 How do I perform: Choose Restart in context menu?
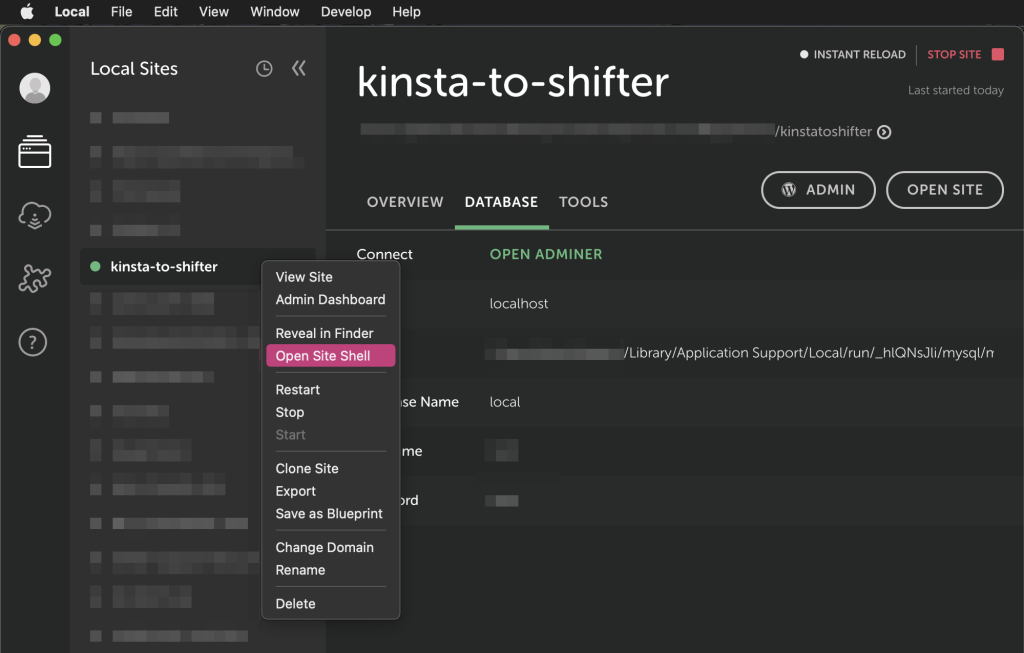[x=330, y=390]
